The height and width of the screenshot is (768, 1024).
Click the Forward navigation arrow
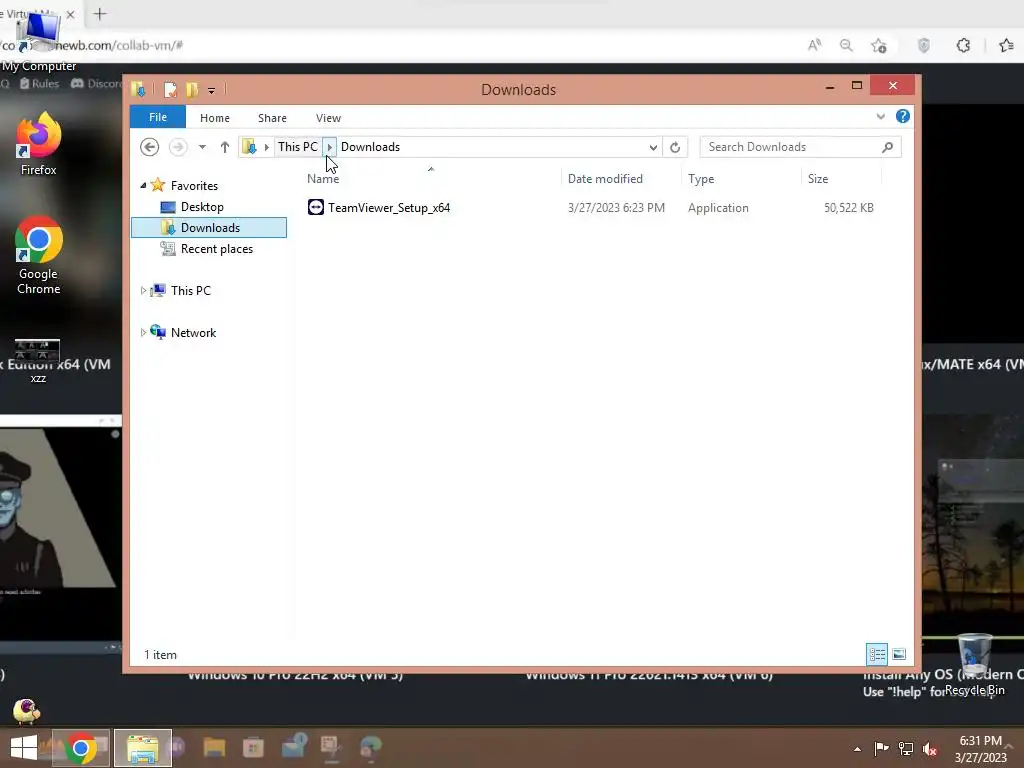(x=178, y=147)
